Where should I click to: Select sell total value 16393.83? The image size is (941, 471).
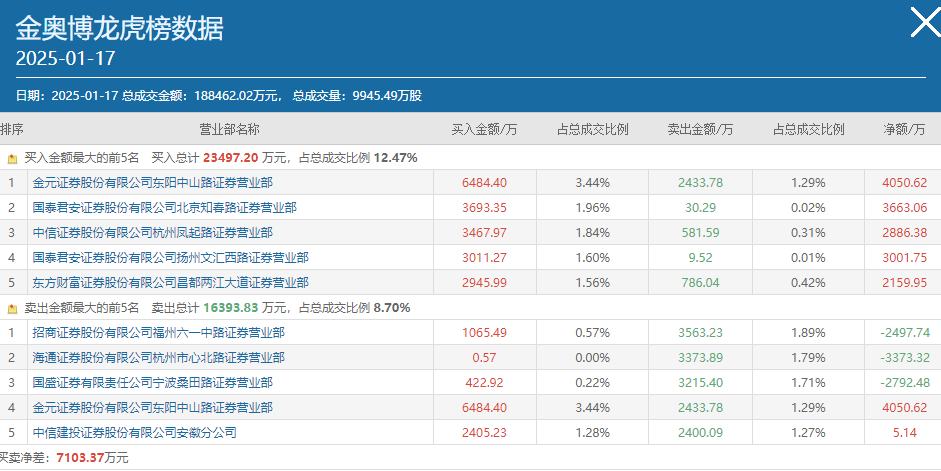click(230, 308)
